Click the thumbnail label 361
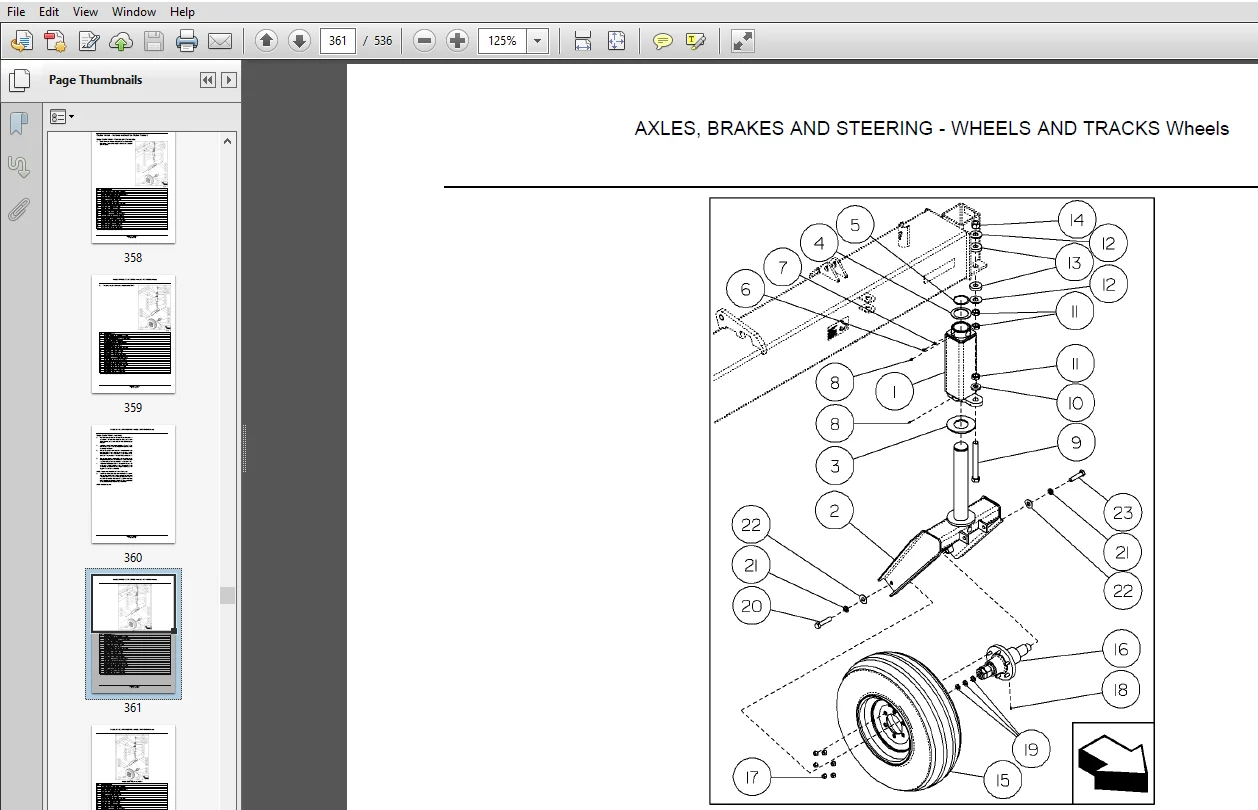Screen dimensions: 1258x810 point(133,707)
